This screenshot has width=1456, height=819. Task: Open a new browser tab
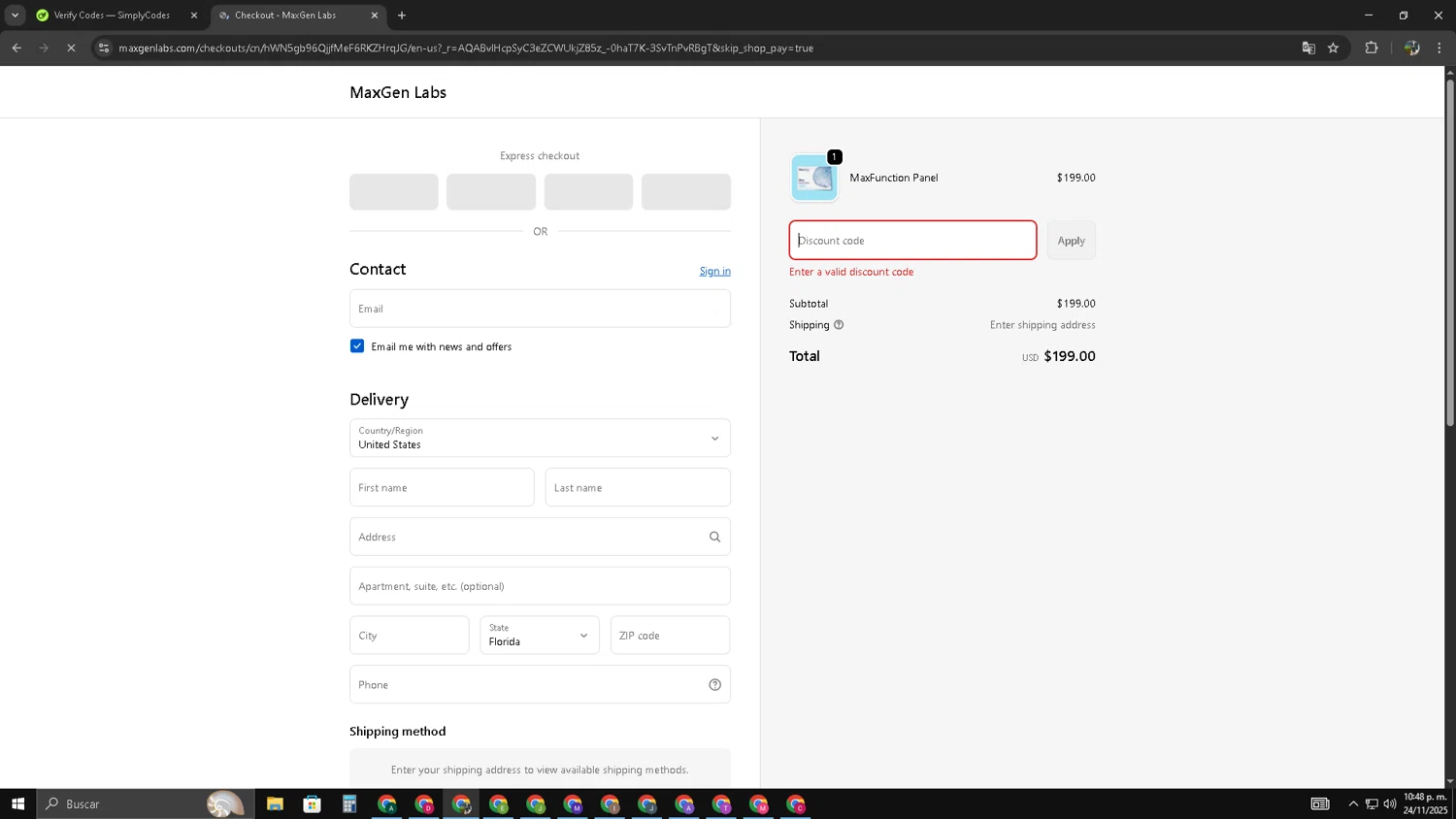pyautogui.click(x=402, y=16)
